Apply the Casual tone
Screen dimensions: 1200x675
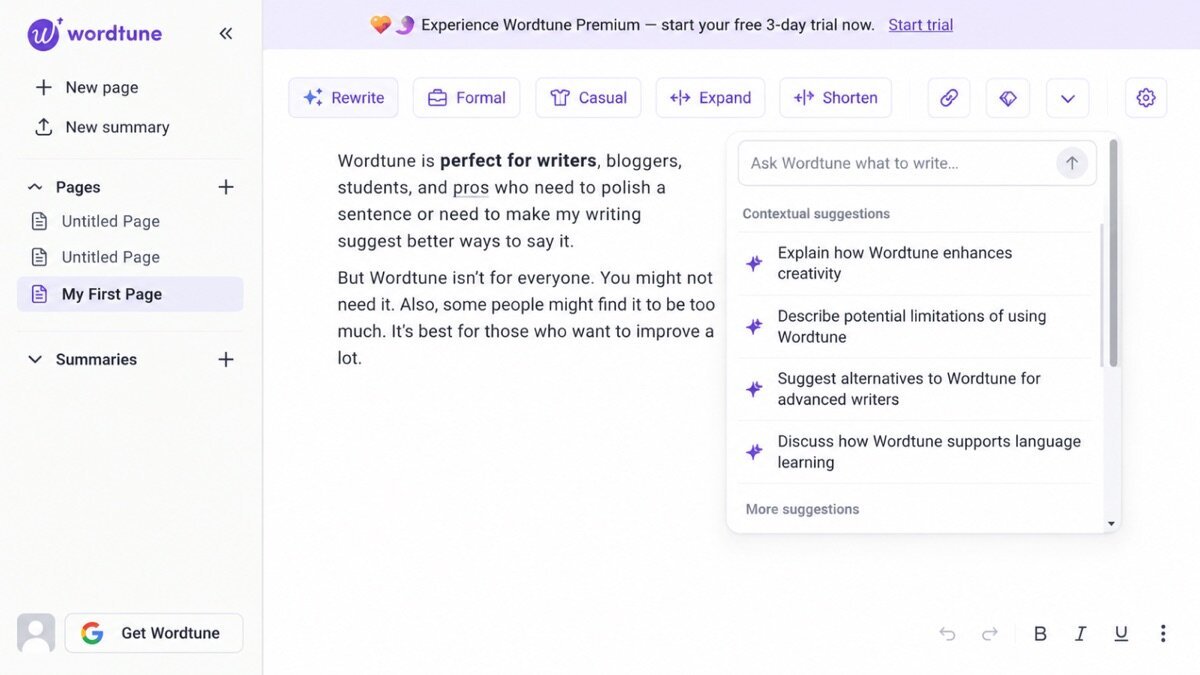588,98
